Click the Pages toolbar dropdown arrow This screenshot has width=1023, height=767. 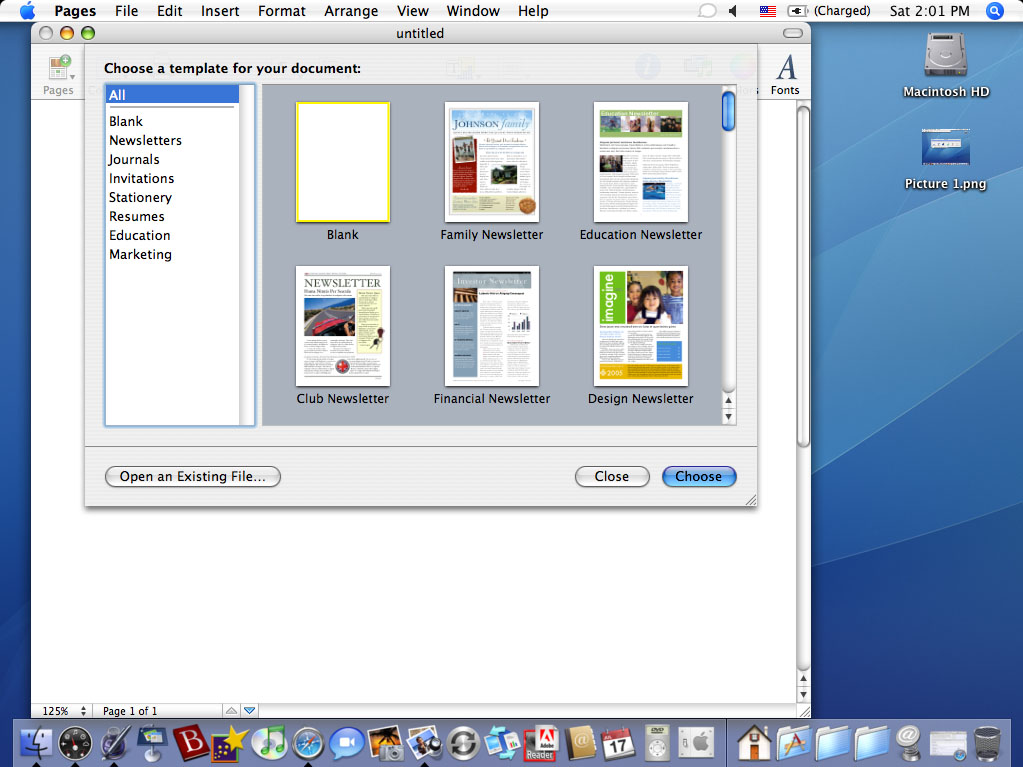pyautogui.click(x=72, y=77)
